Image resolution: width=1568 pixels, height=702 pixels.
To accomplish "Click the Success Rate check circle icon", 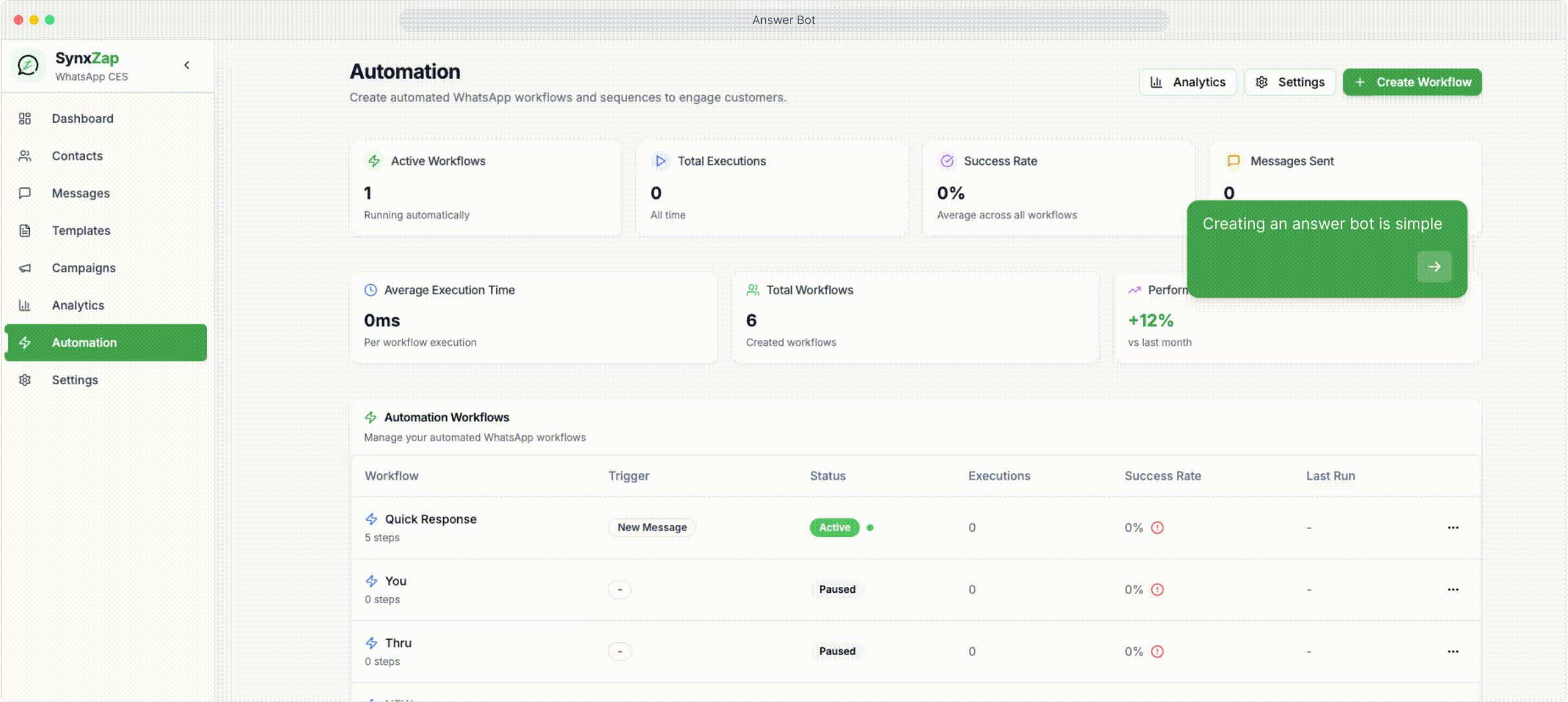I will click(x=947, y=161).
